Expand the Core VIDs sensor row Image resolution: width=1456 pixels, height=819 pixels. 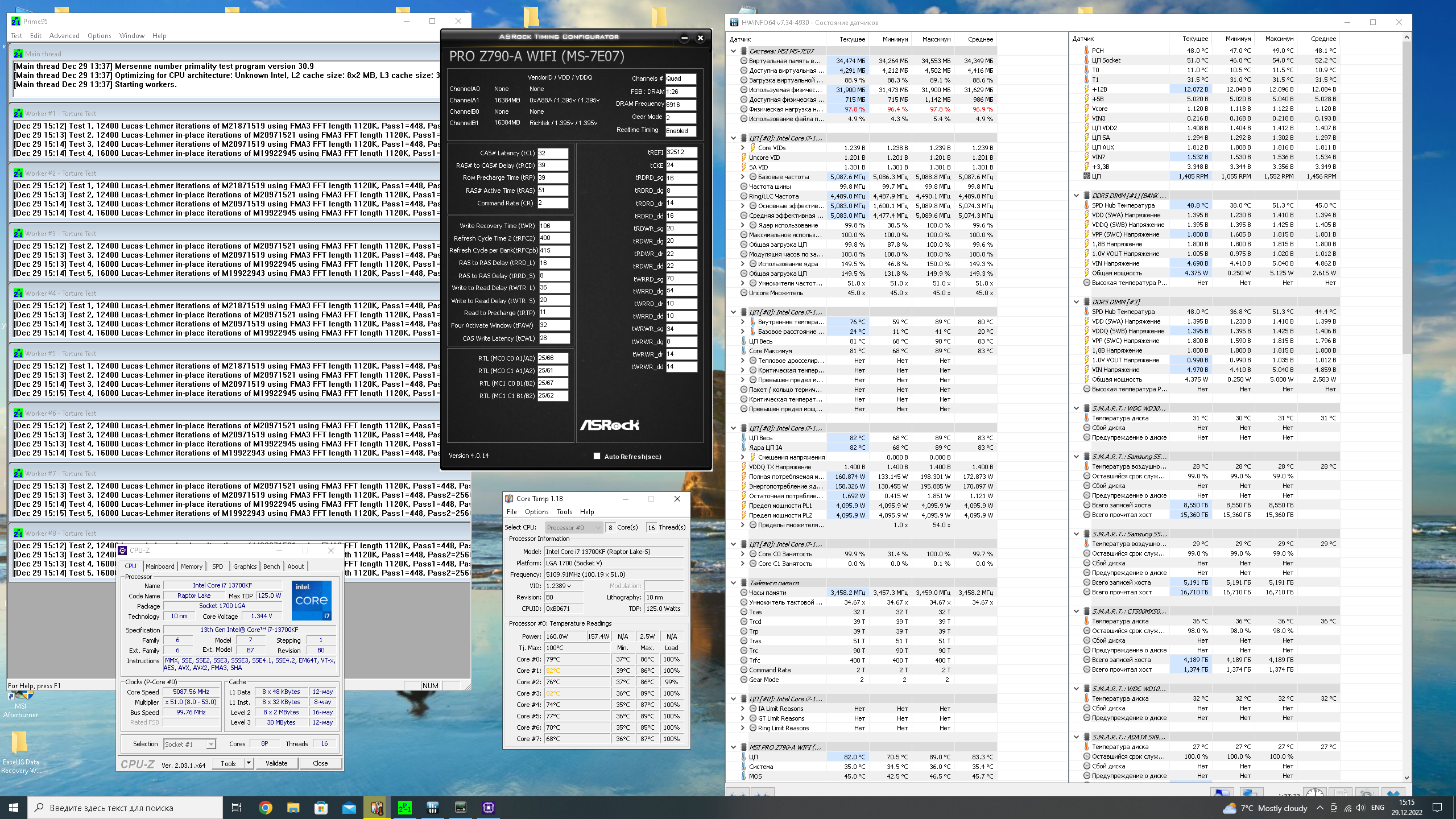click(743, 148)
